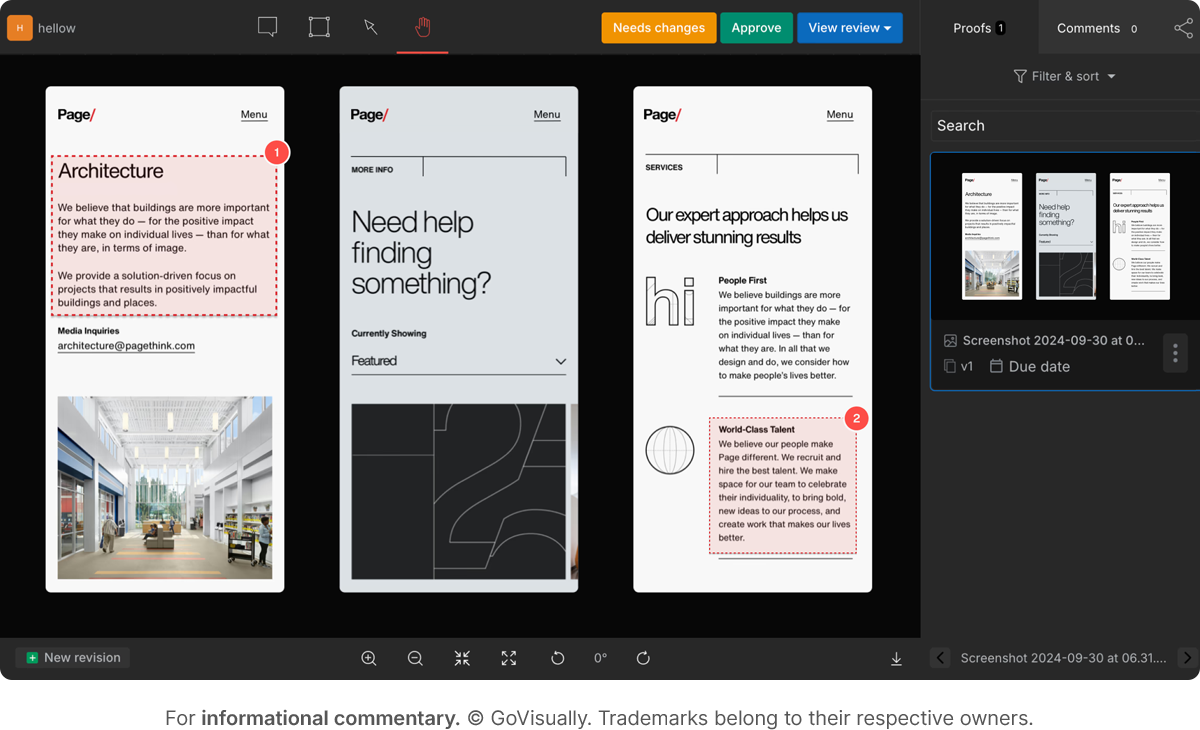The width and height of the screenshot is (1200, 730).
Task: Open the View review dropdown
Action: pos(850,27)
